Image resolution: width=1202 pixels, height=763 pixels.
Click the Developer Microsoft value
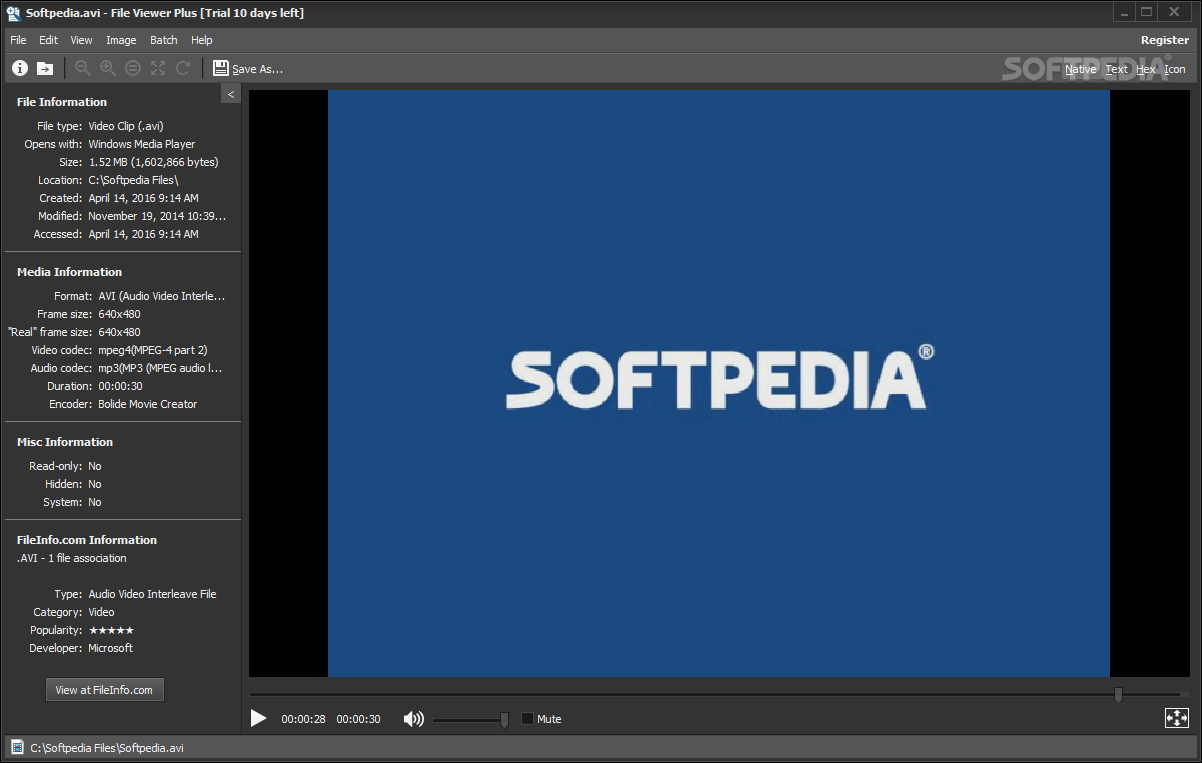[110, 648]
